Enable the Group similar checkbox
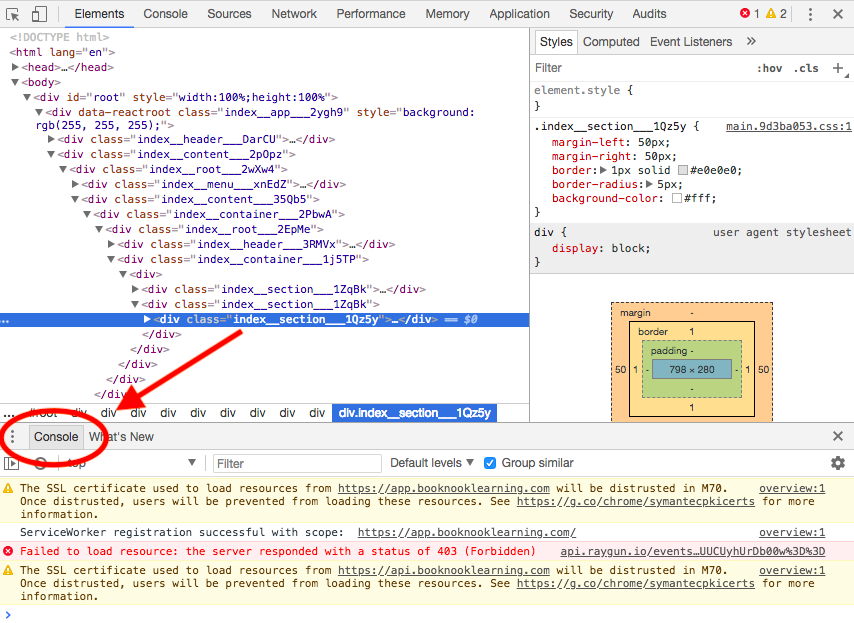The height and width of the screenshot is (623, 854). coord(489,462)
